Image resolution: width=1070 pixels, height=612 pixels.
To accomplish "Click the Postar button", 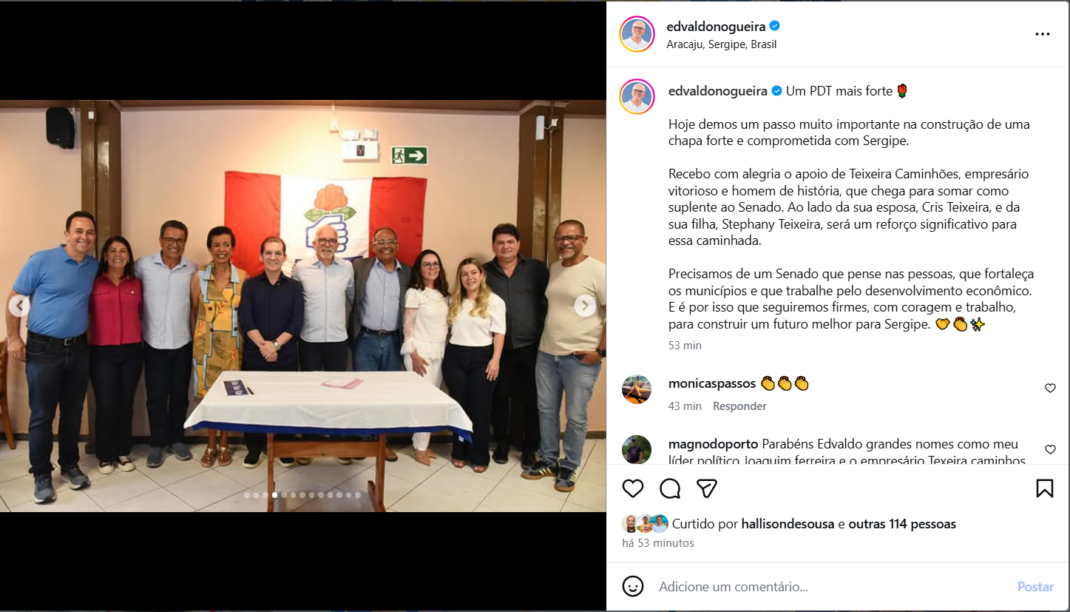I will [x=1035, y=587].
